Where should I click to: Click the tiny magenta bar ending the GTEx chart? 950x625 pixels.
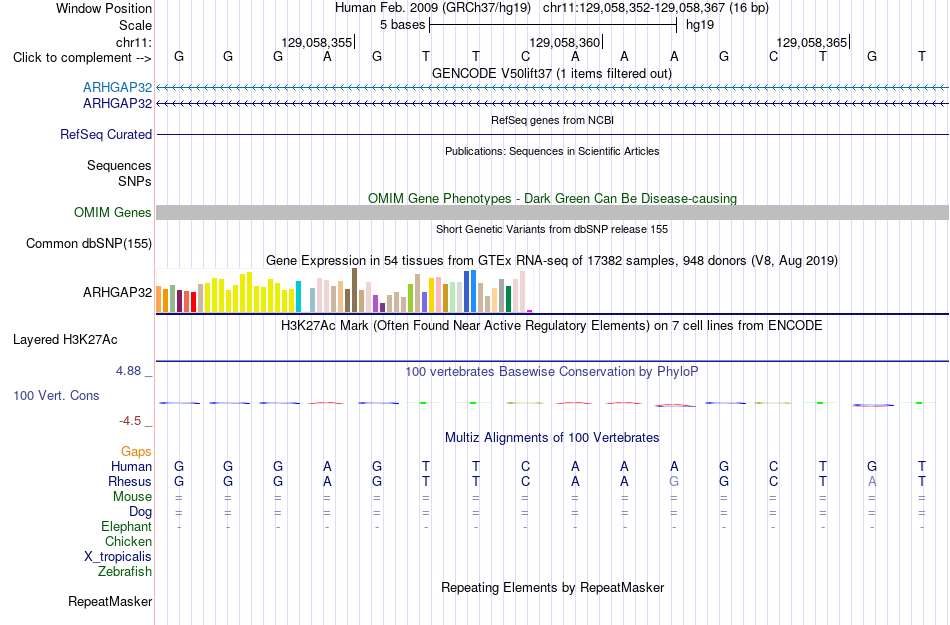click(x=530, y=311)
